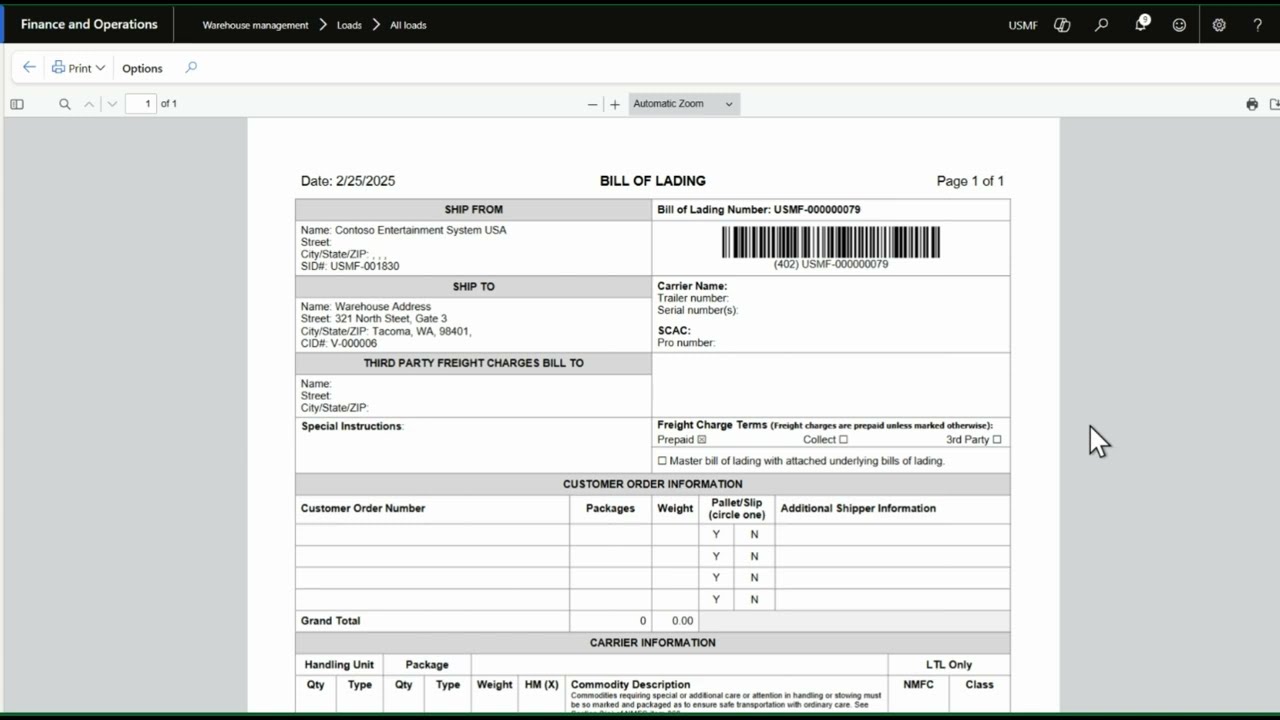Screen dimensions: 1280x720
Task: Click Bill of Lading Number USMF-000000079
Action: click(x=758, y=210)
